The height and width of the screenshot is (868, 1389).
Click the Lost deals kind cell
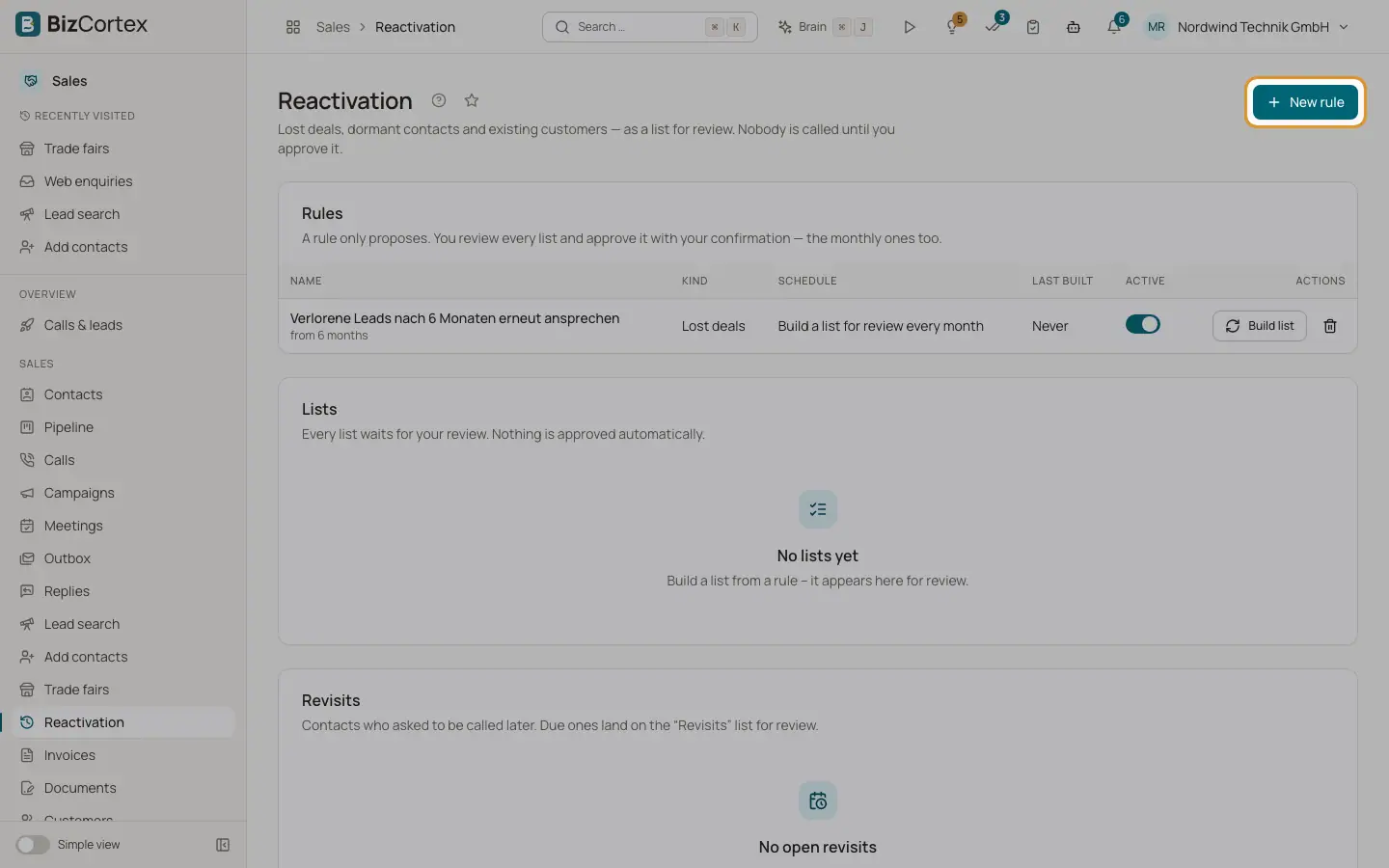click(713, 326)
